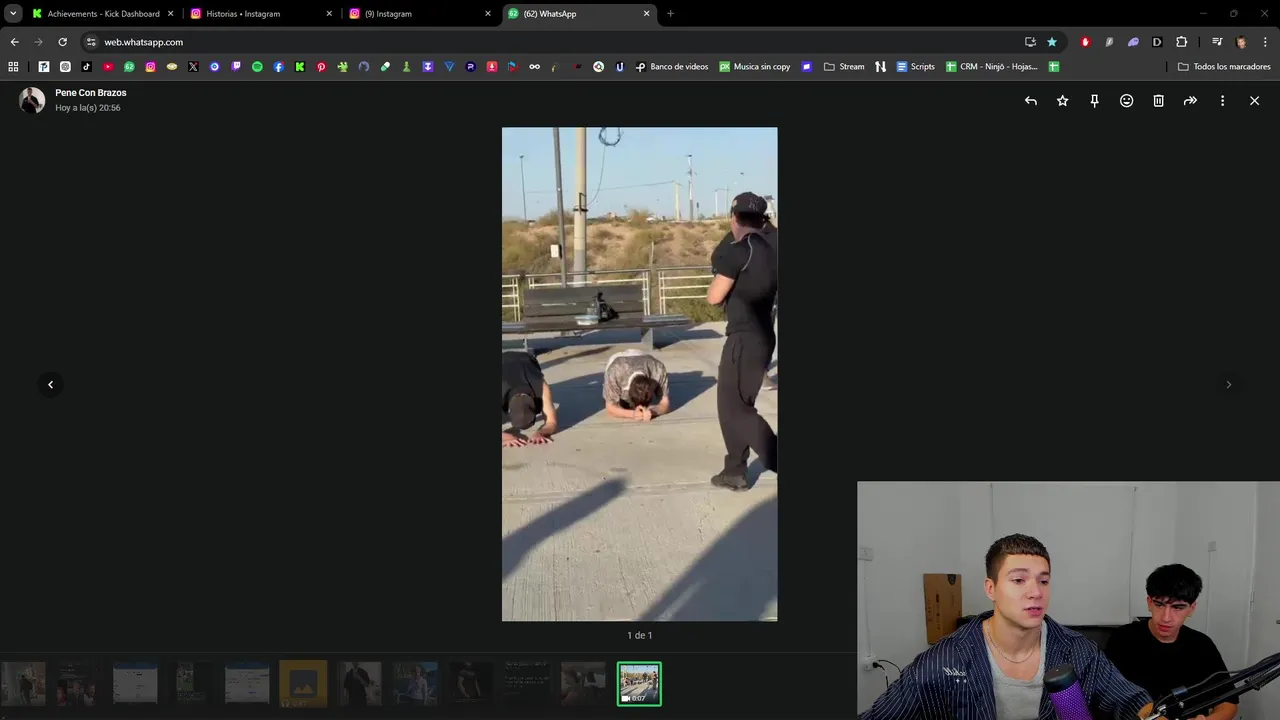1280x720 pixels.
Task: Close the Historias • Instagram tab
Action: click(329, 14)
